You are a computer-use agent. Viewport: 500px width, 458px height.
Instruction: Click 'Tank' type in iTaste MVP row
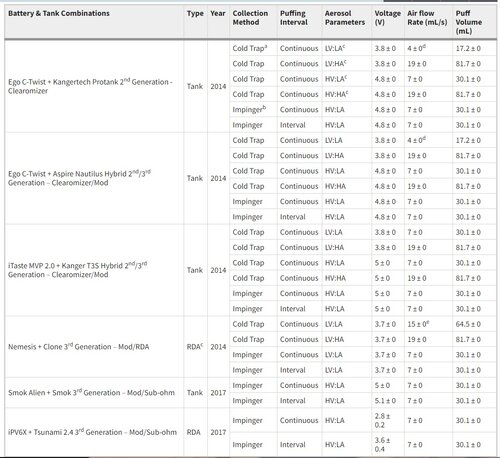(195, 270)
